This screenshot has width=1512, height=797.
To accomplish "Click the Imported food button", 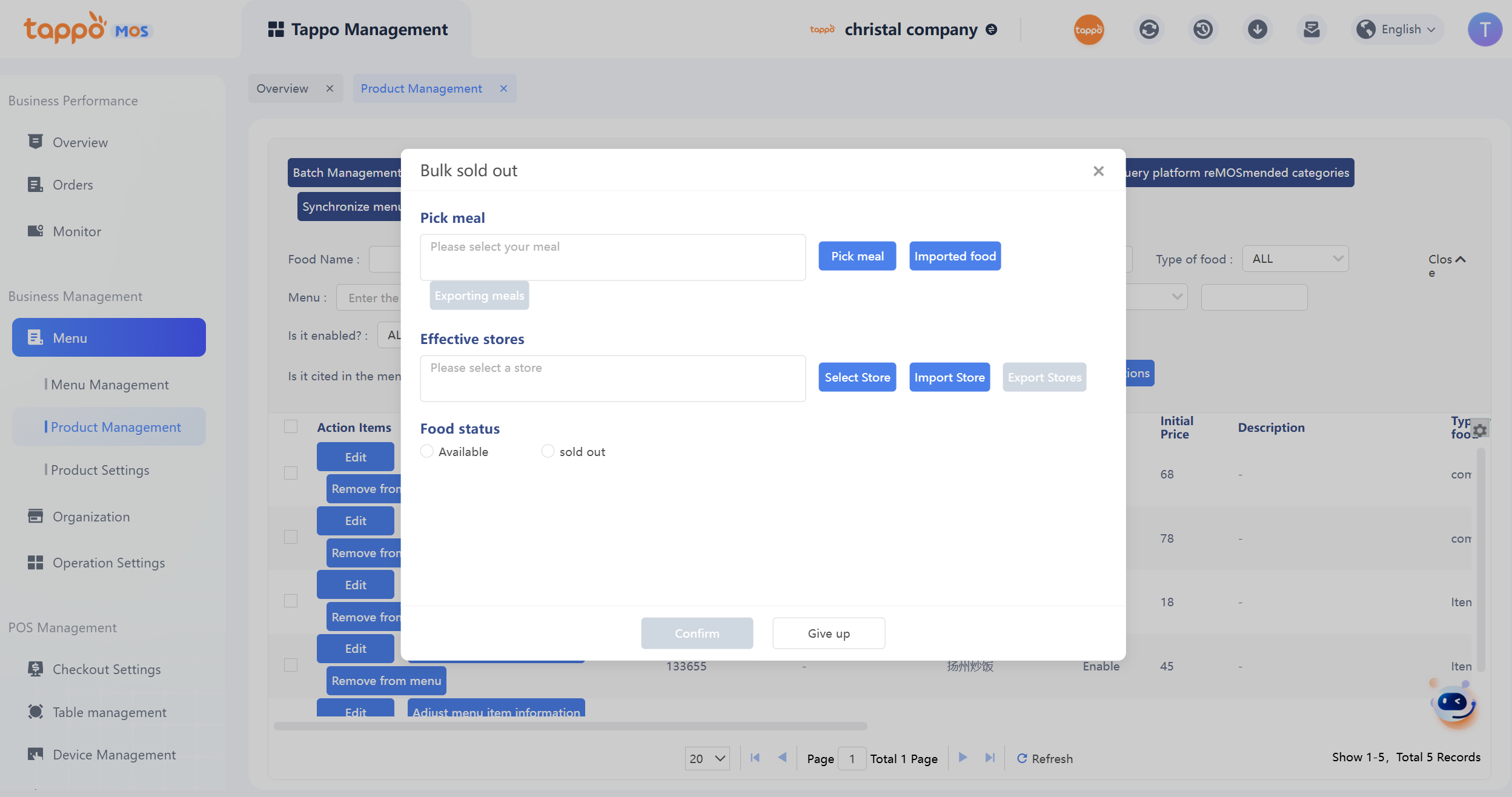I will tap(955, 256).
